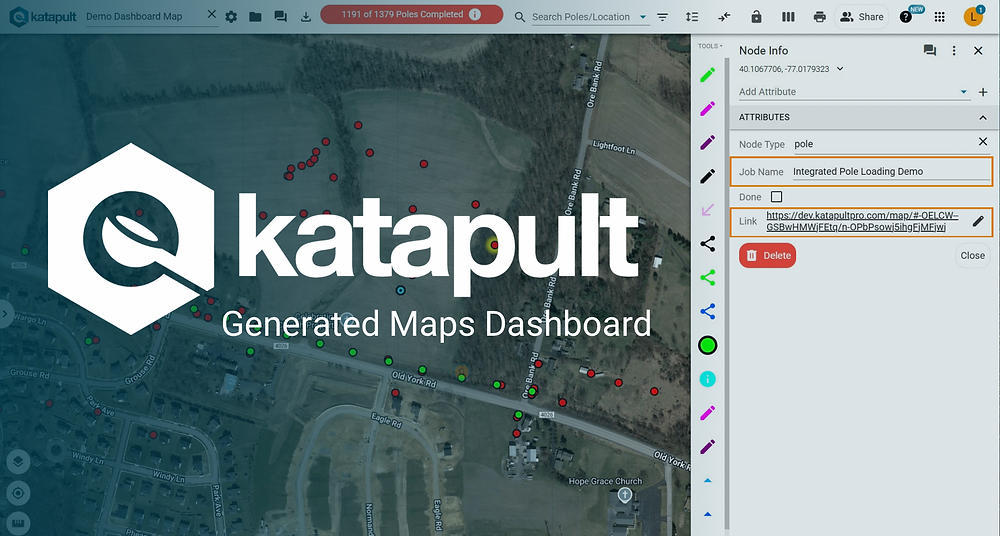
Task: Print the map with printer icon
Action: [x=820, y=17]
